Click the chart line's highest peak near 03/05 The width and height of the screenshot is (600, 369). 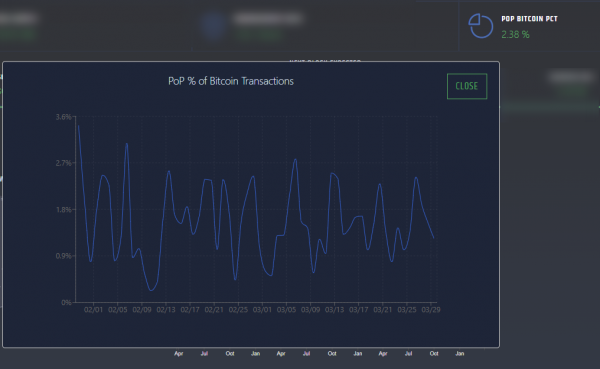(x=295, y=160)
